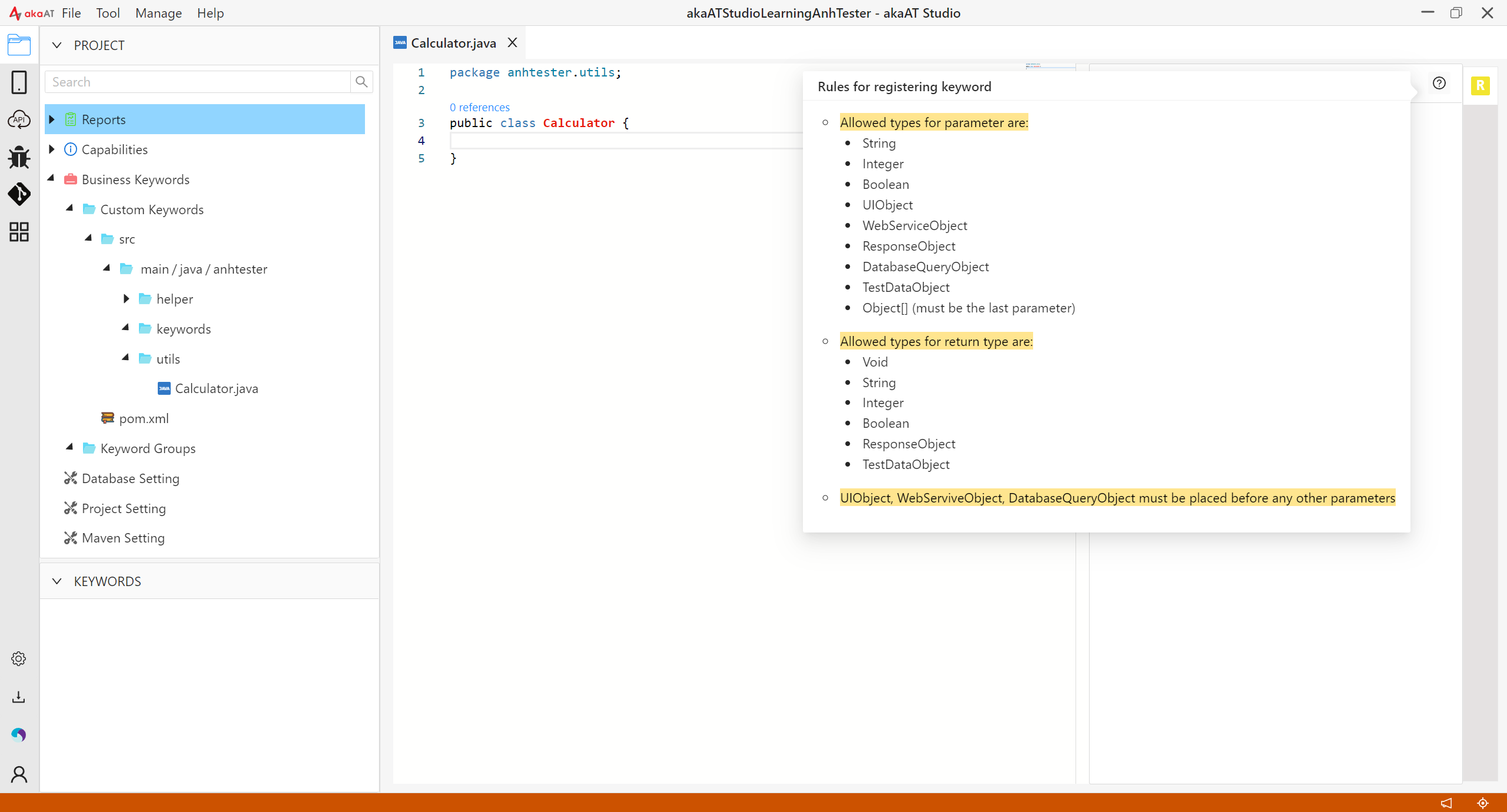Open the mobile device sidebar icon
1507x812 pixels.
click(x=19, y=82)
